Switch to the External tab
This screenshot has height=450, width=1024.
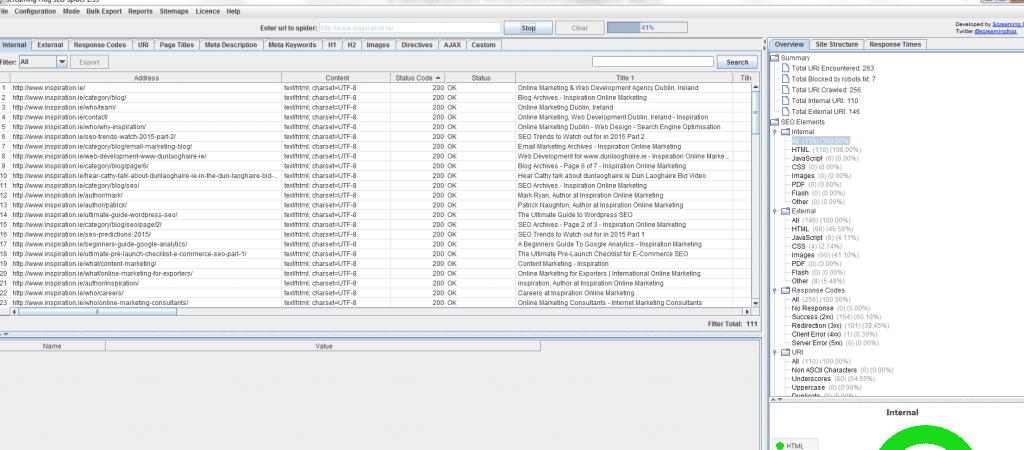tap(50, 45)
